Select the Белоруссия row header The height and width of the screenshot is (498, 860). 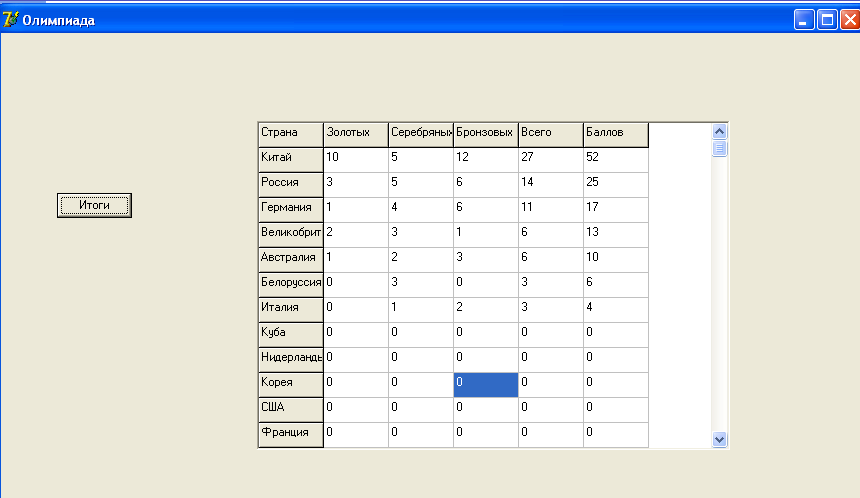tap(291, 285)
